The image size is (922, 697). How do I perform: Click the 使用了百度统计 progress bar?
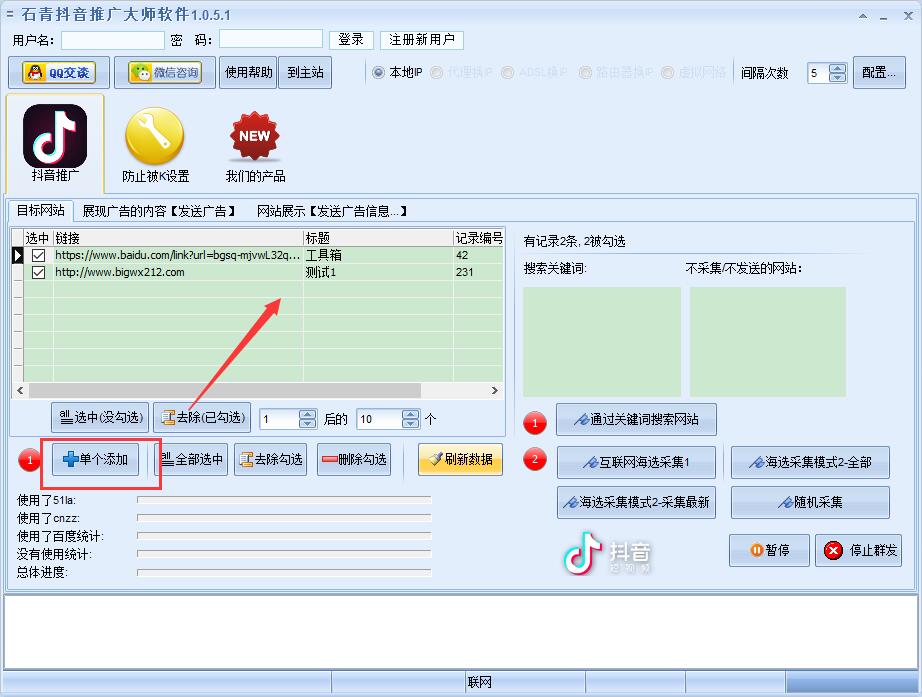[x=284, y=536]
